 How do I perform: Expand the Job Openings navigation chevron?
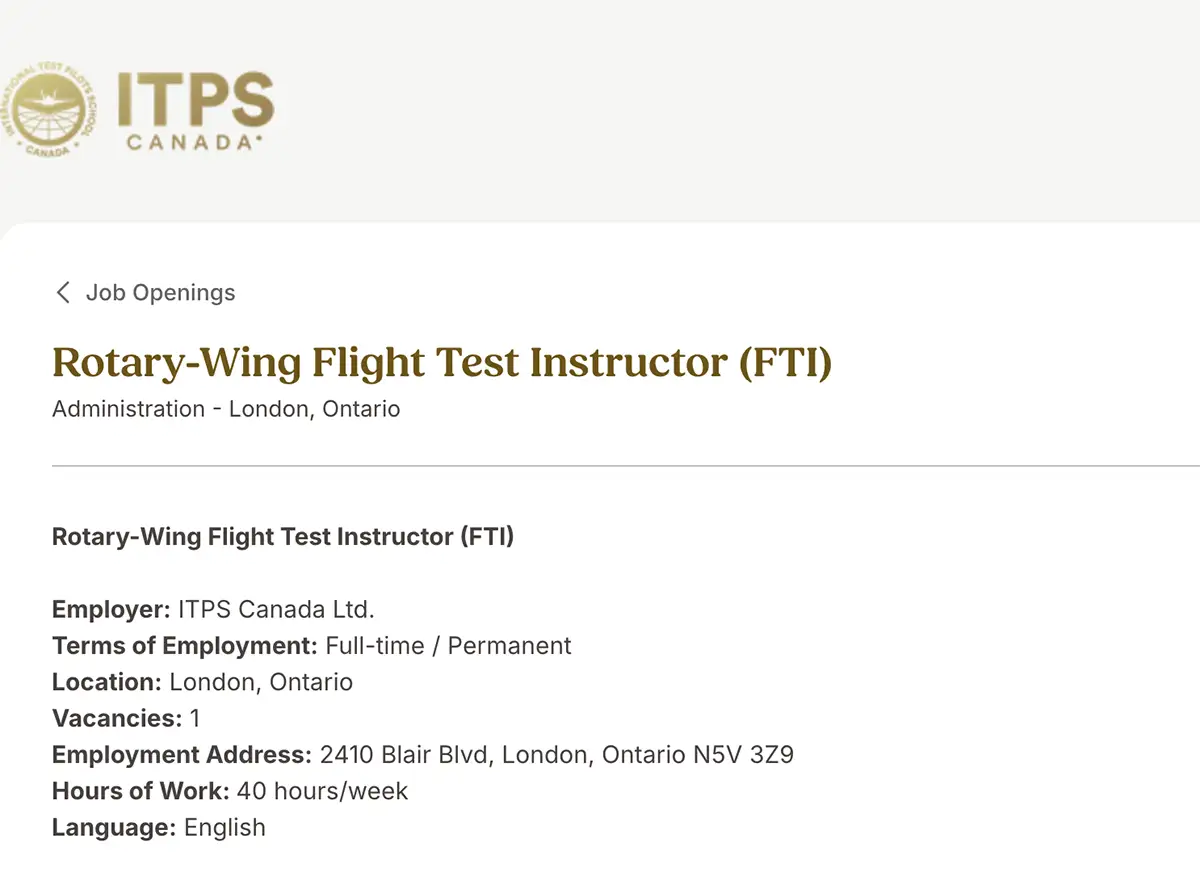point(62,292)
